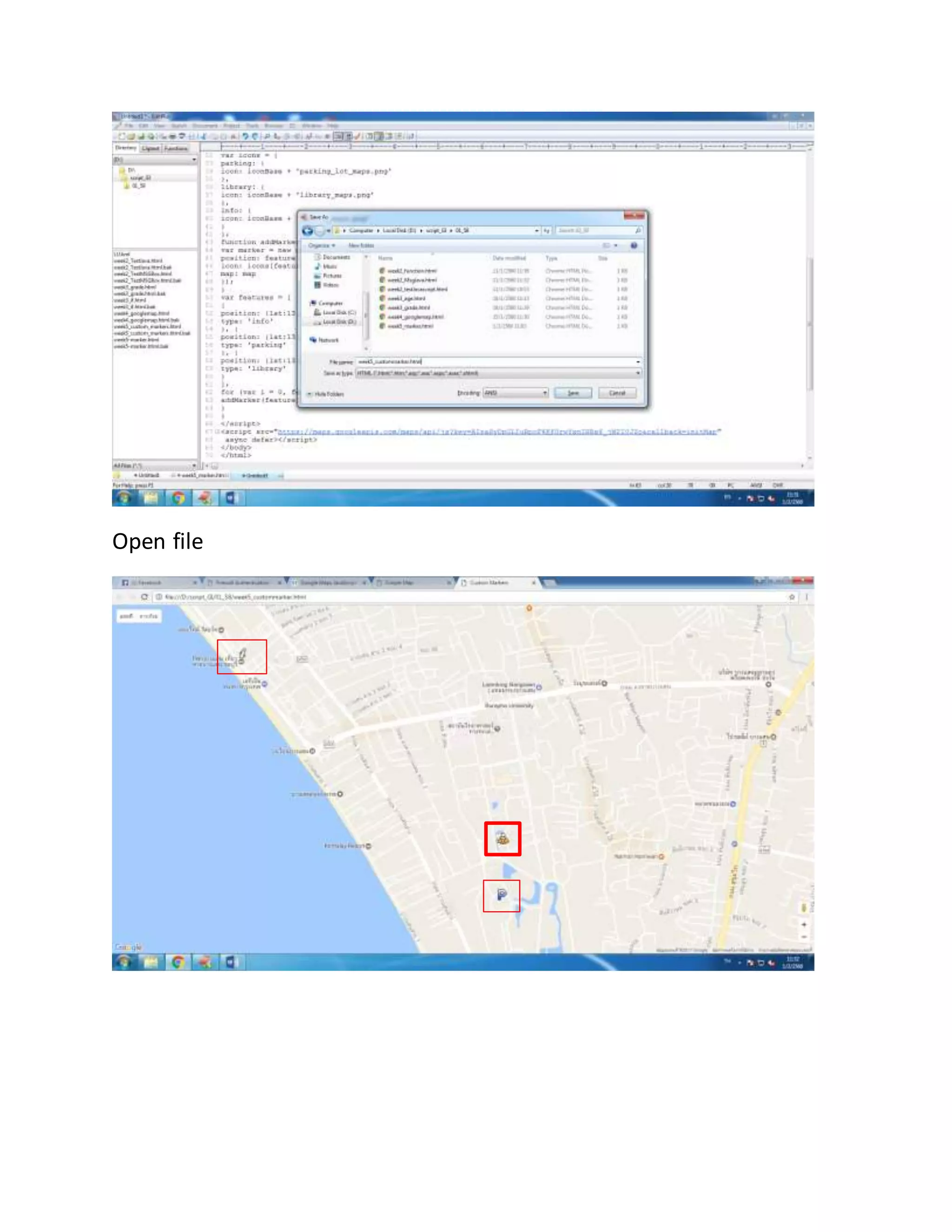Open the Organize dropdown menu
Viewport: 952px width, 1232px height.
coord(322,246)
